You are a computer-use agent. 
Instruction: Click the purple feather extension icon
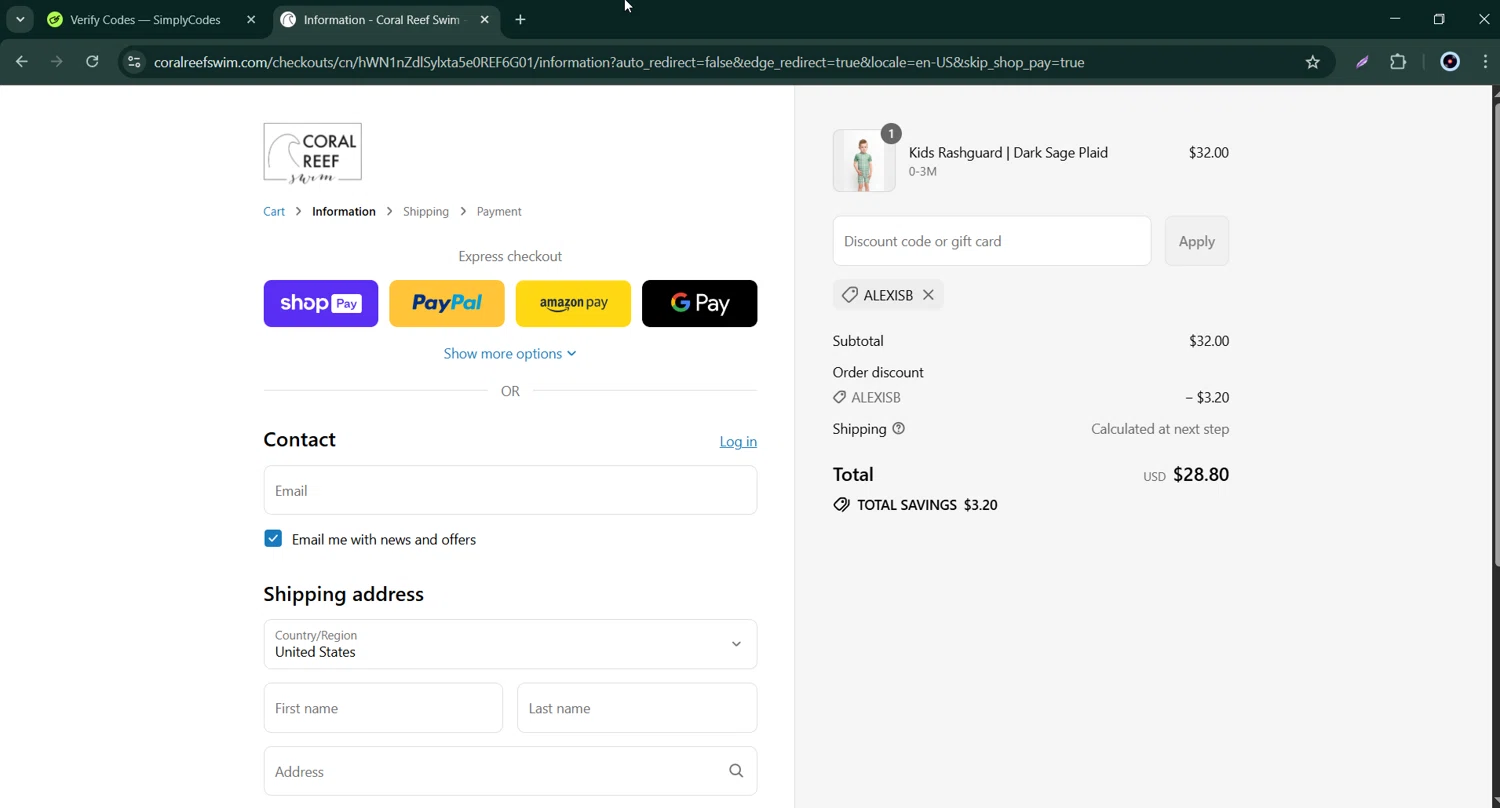click(1362, 62)
